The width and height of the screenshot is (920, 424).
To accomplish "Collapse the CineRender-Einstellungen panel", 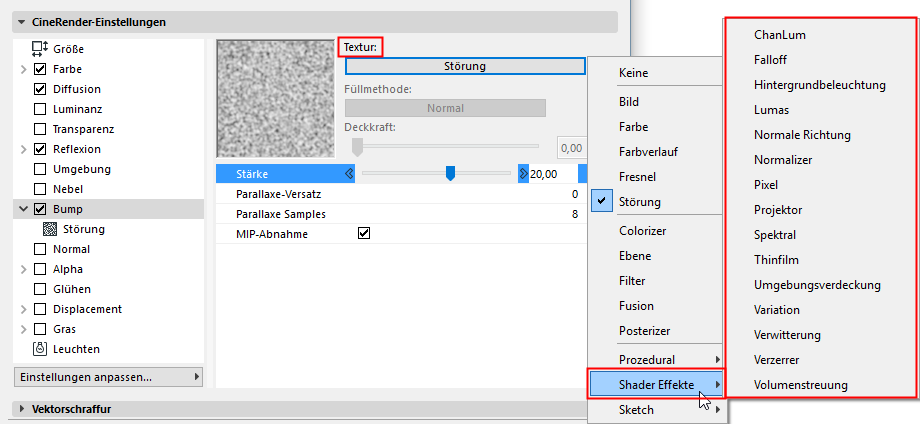I will (x=22, y=22).
